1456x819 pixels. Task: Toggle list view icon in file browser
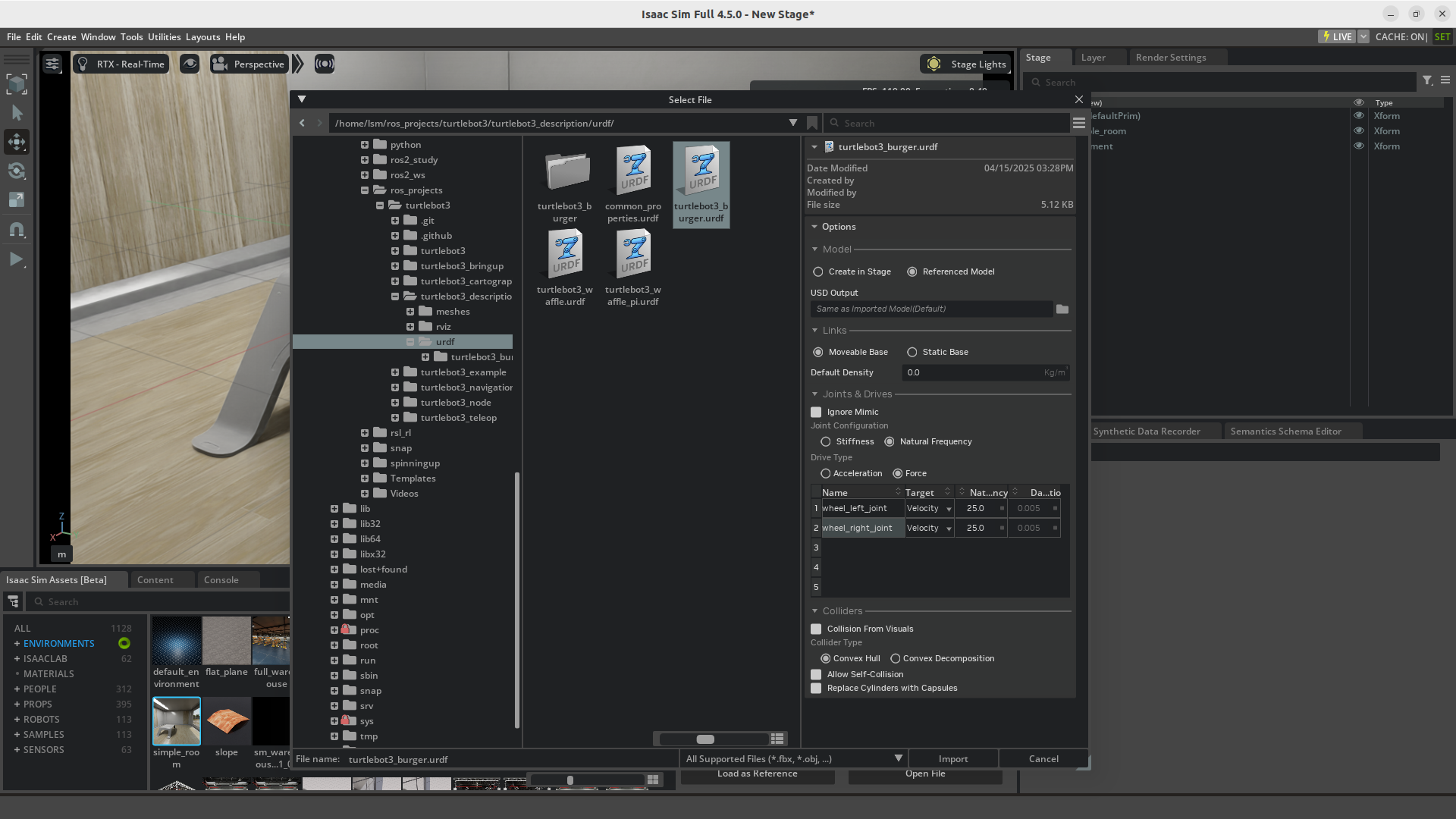tap(777, 739)
